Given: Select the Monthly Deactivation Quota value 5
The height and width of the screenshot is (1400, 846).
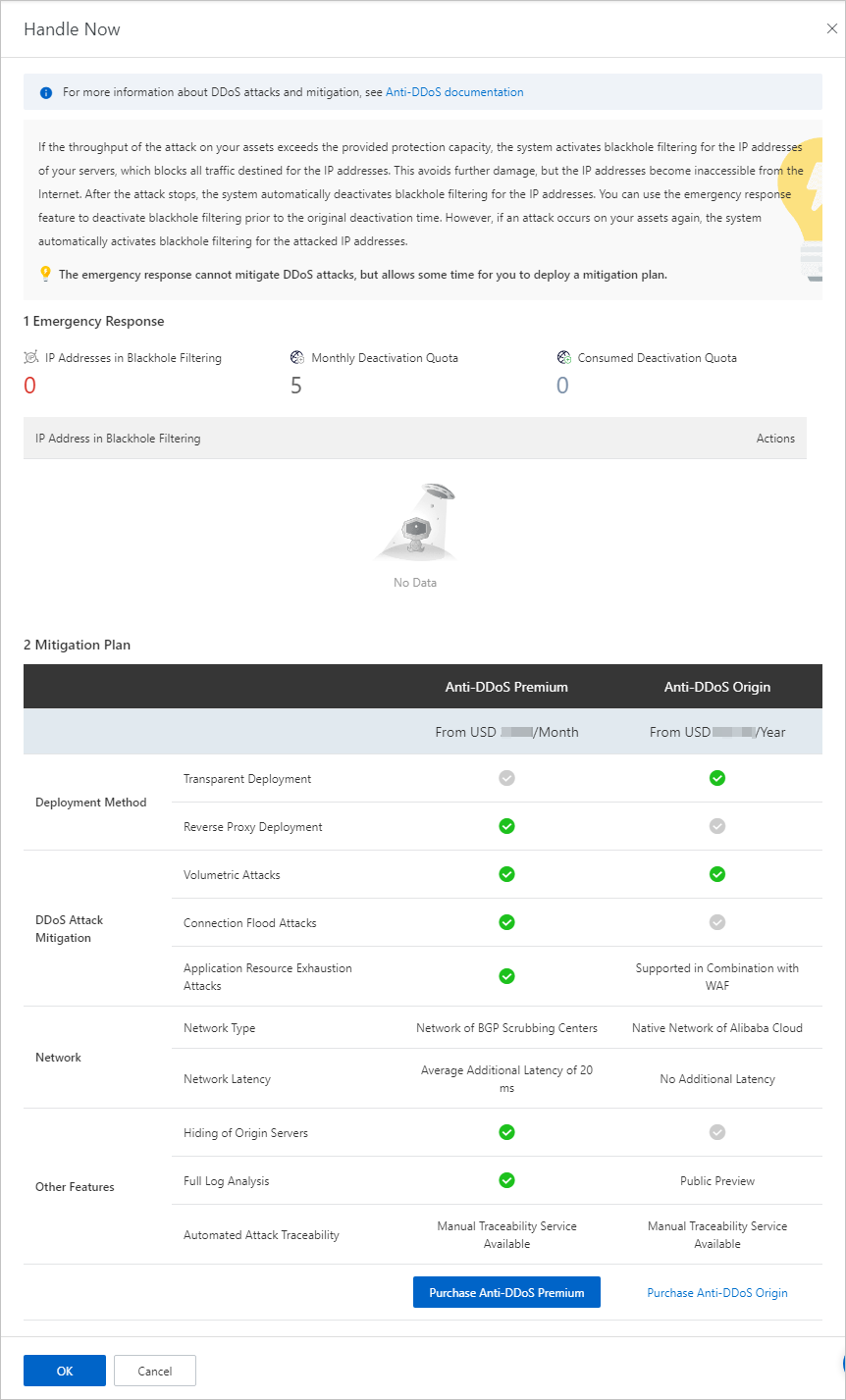Looking at the screenshot, I should (x=296, y=386).
